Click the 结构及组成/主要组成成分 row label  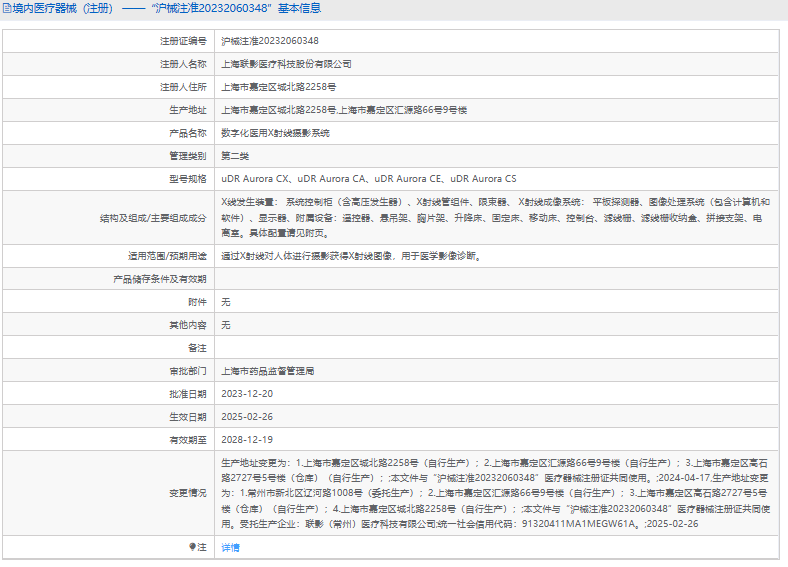click(153, 217)
